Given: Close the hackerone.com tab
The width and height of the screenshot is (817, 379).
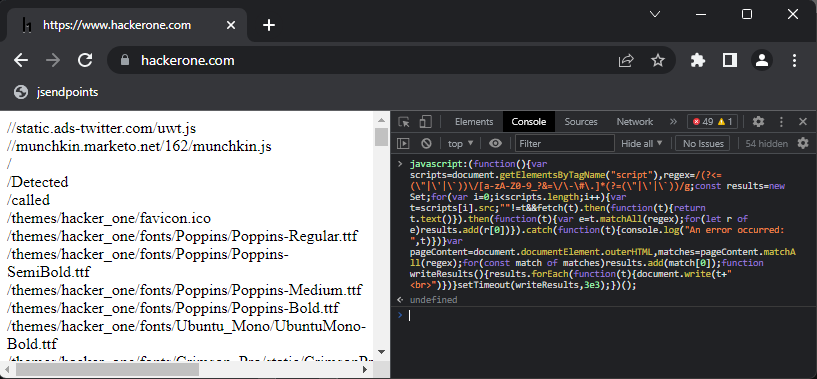Looking at the screenshot, I should (231, 25).
